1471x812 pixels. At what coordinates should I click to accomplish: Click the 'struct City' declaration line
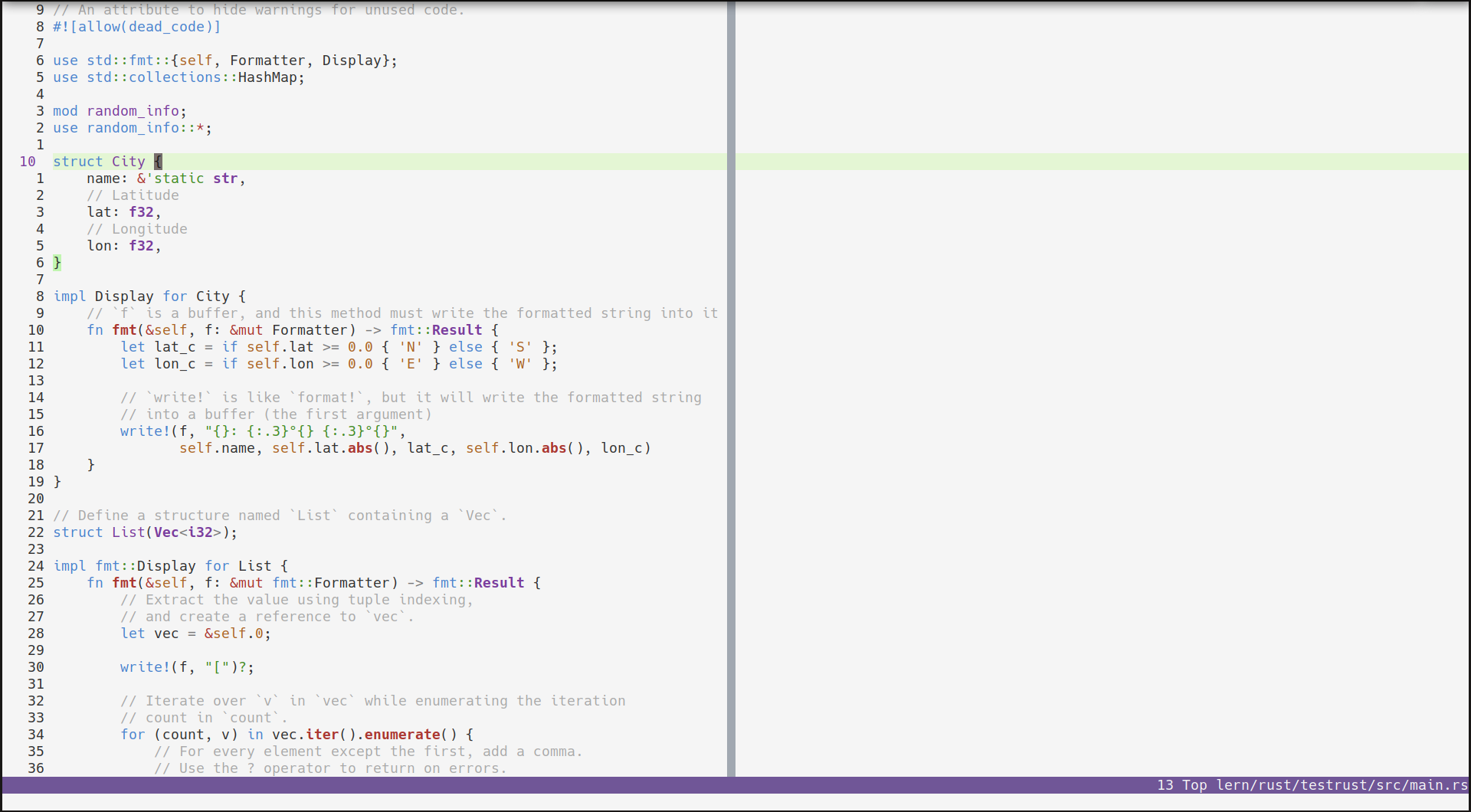[107, 162]
